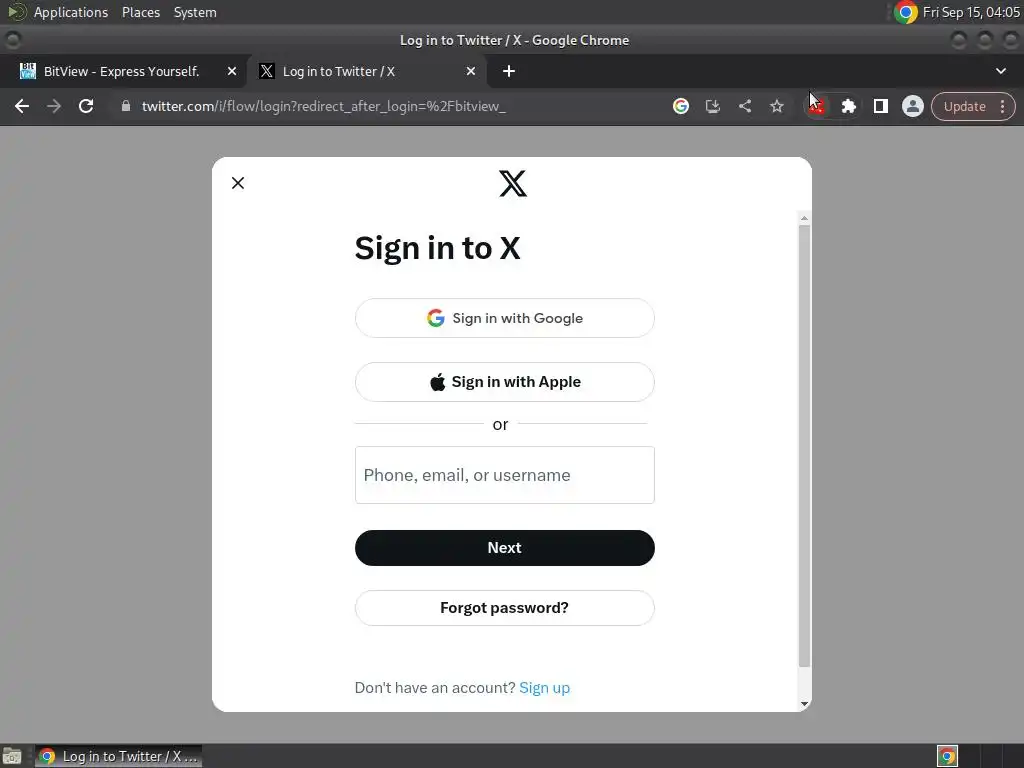
Task: Click the dialog's vertical scrollbar
Action: (x=805, y=446)
